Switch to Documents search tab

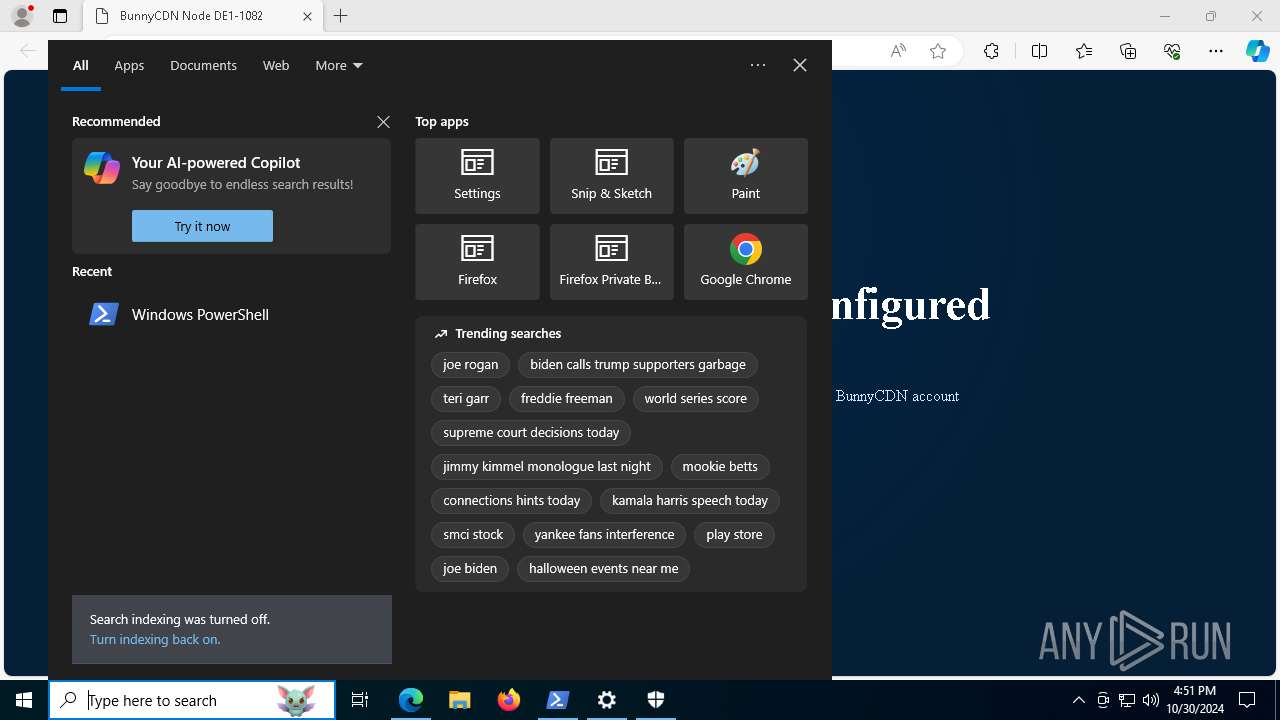[203, 65]
